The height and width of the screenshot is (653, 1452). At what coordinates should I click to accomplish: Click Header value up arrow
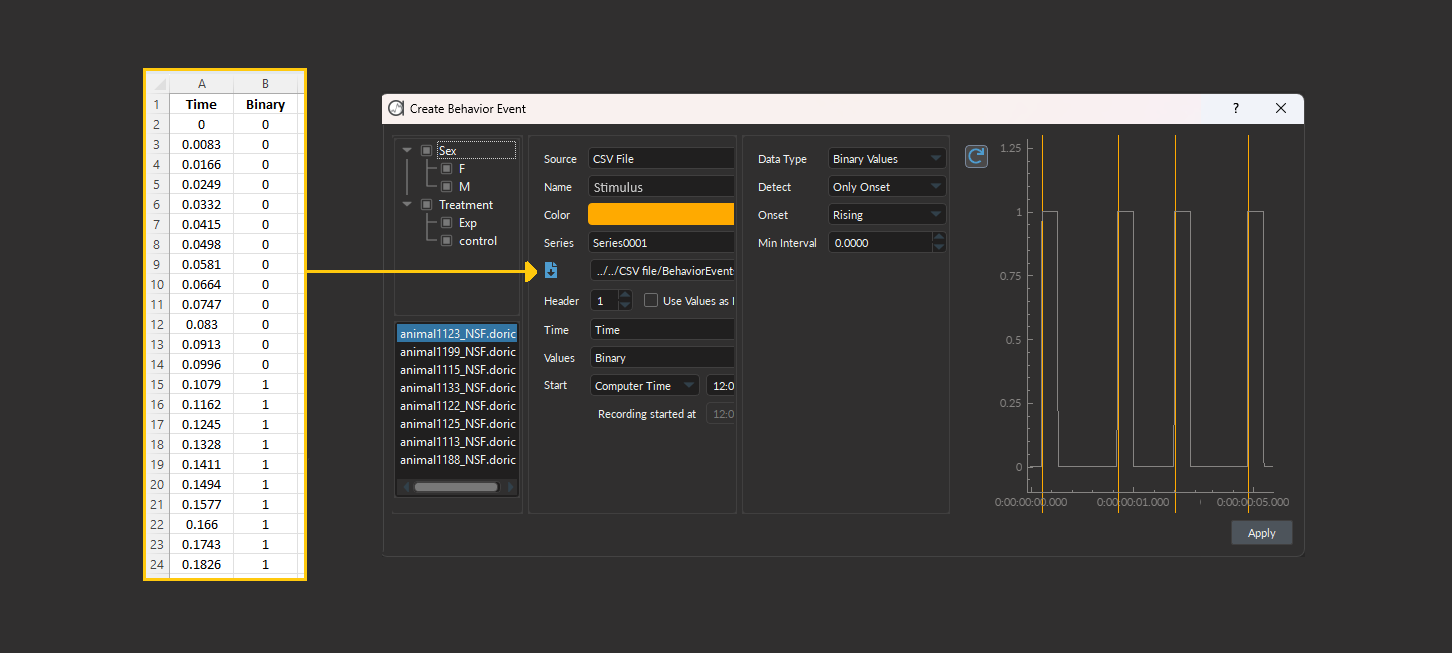tap(625, 295)
